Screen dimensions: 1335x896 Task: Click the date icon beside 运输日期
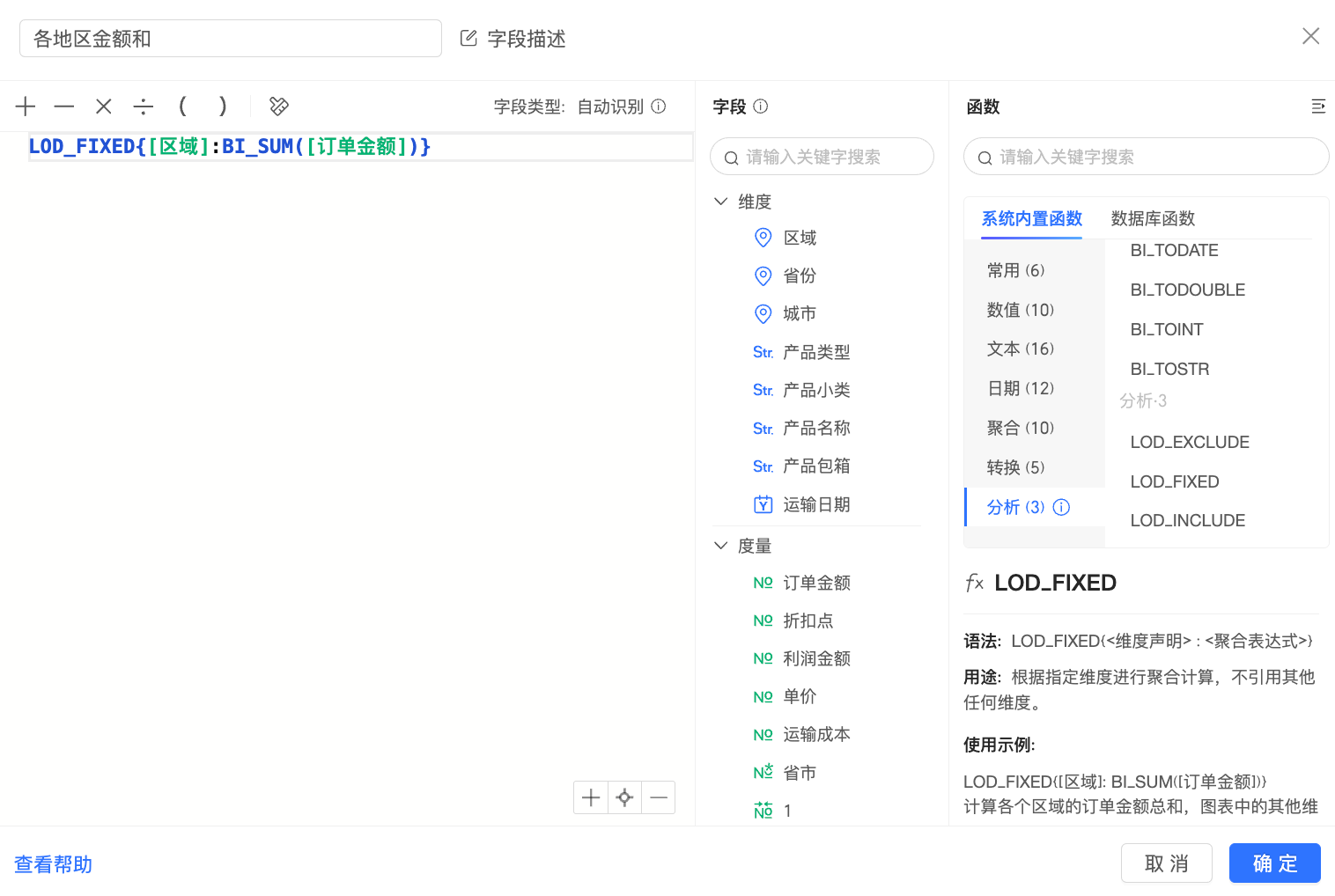763,504
